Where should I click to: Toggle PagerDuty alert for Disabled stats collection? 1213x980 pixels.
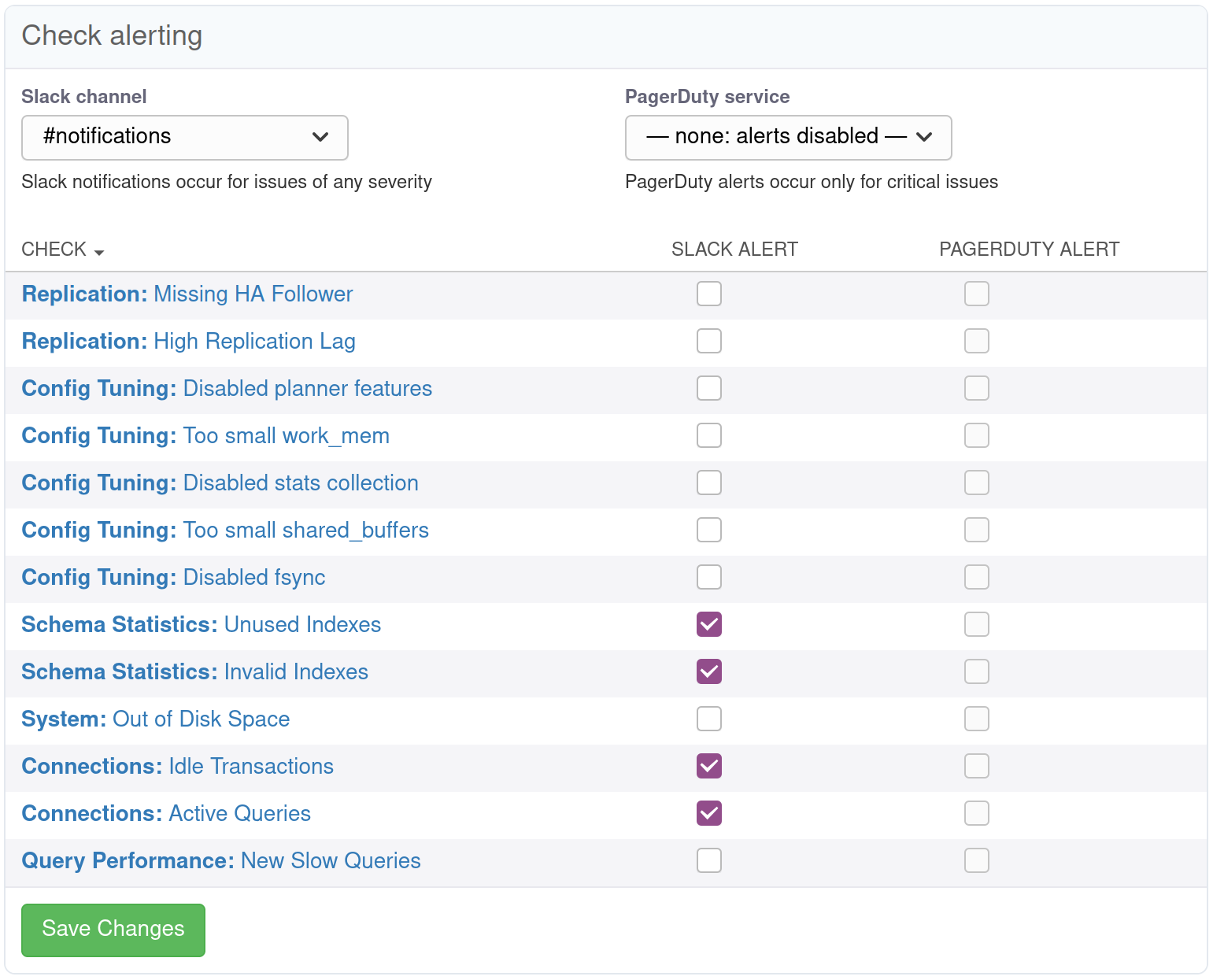(977, 483)
